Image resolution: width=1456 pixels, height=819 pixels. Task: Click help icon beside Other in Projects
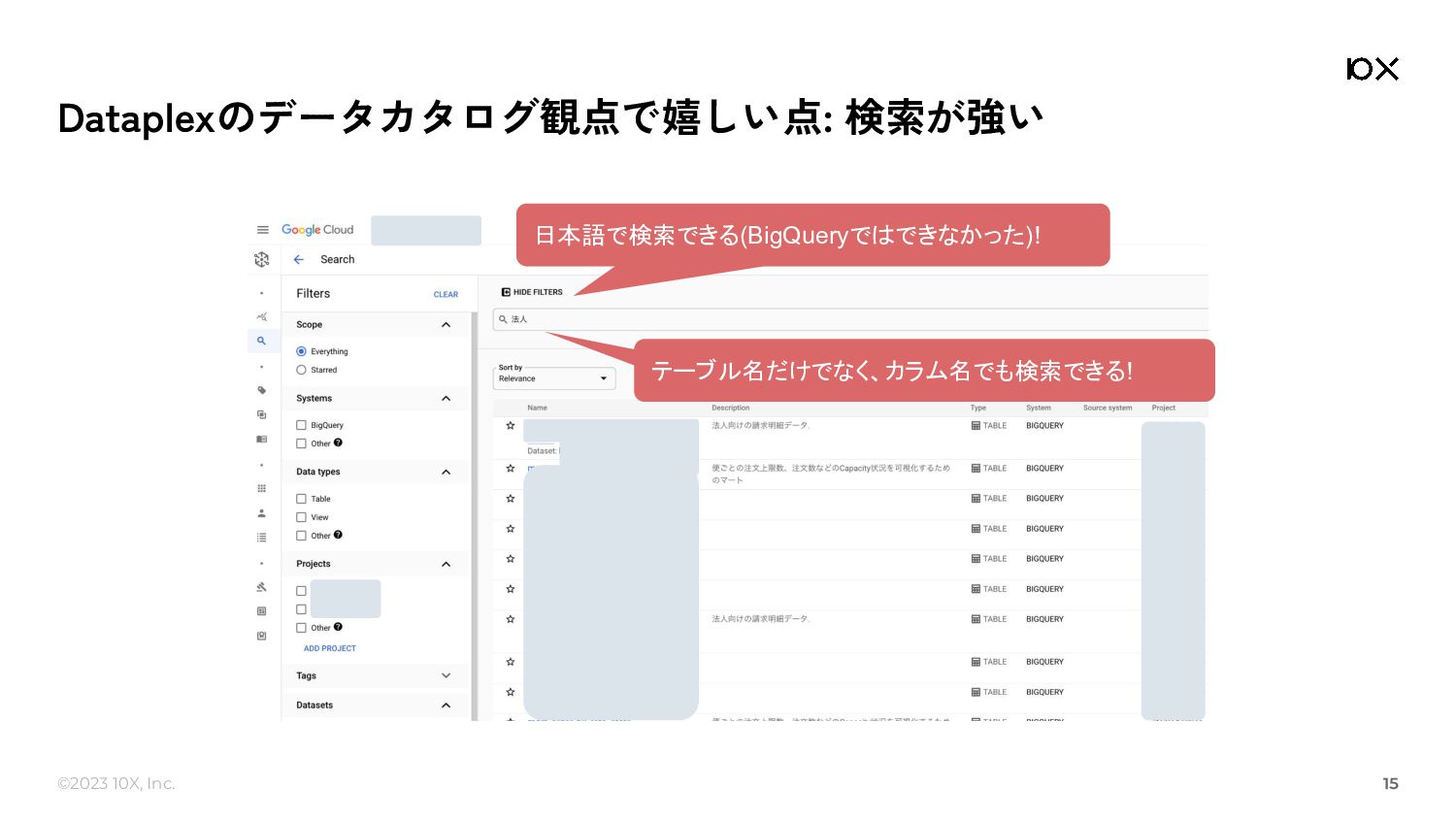tap(338, 627)
